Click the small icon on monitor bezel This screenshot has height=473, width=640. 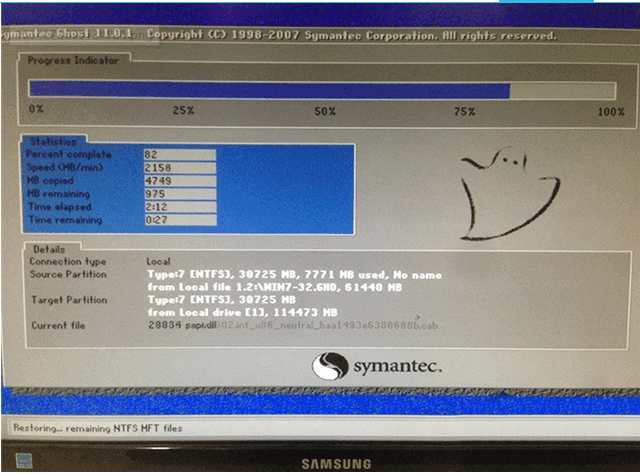pos(24,461)
